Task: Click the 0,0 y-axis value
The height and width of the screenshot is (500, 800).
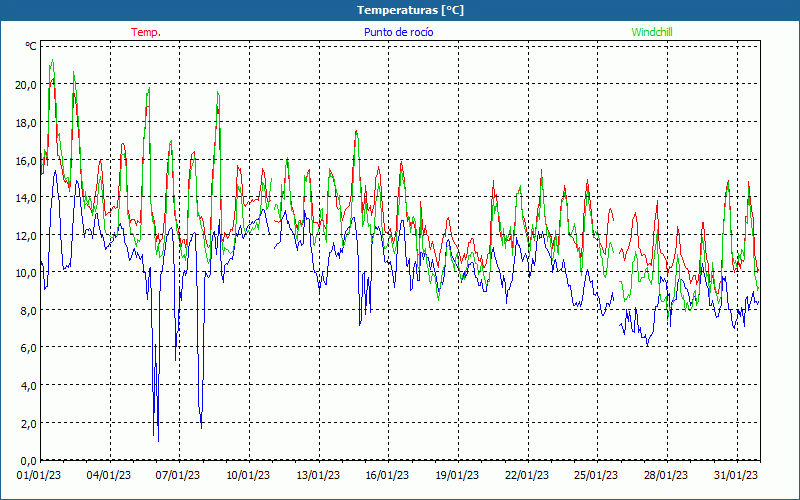Action: point(28,461)
